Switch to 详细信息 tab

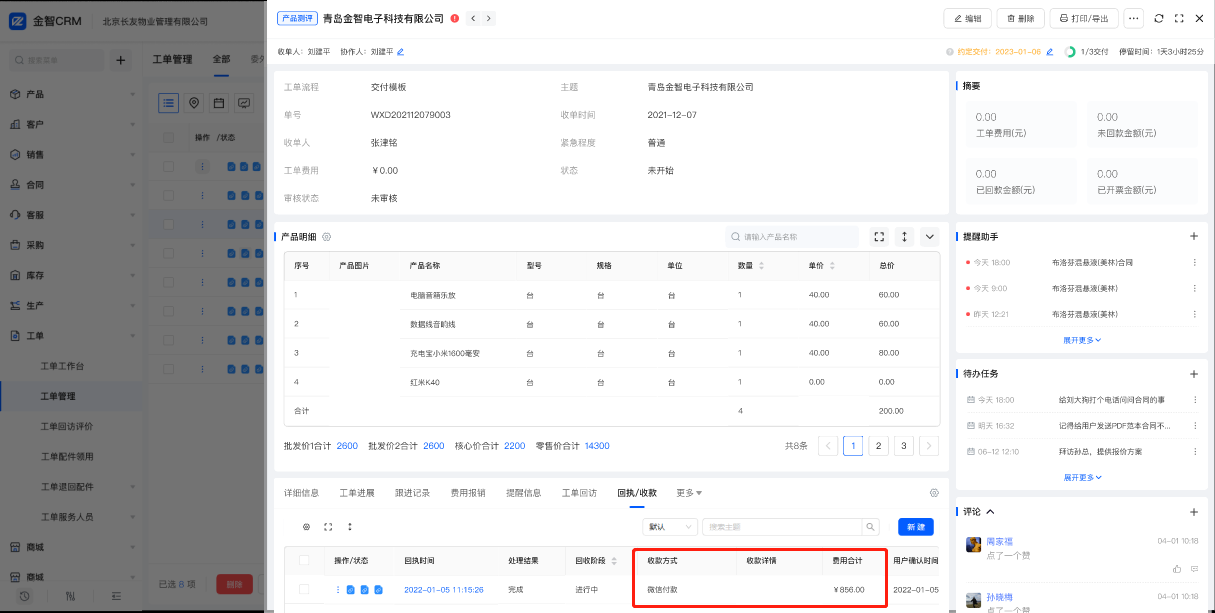pyautogui.click(x=301, y=493)
